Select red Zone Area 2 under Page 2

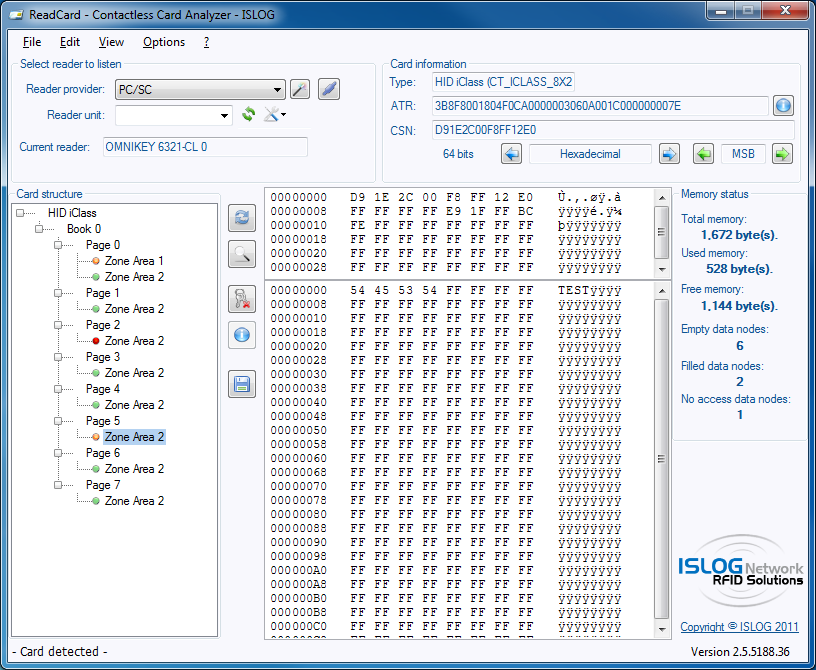tap(134, 341)
